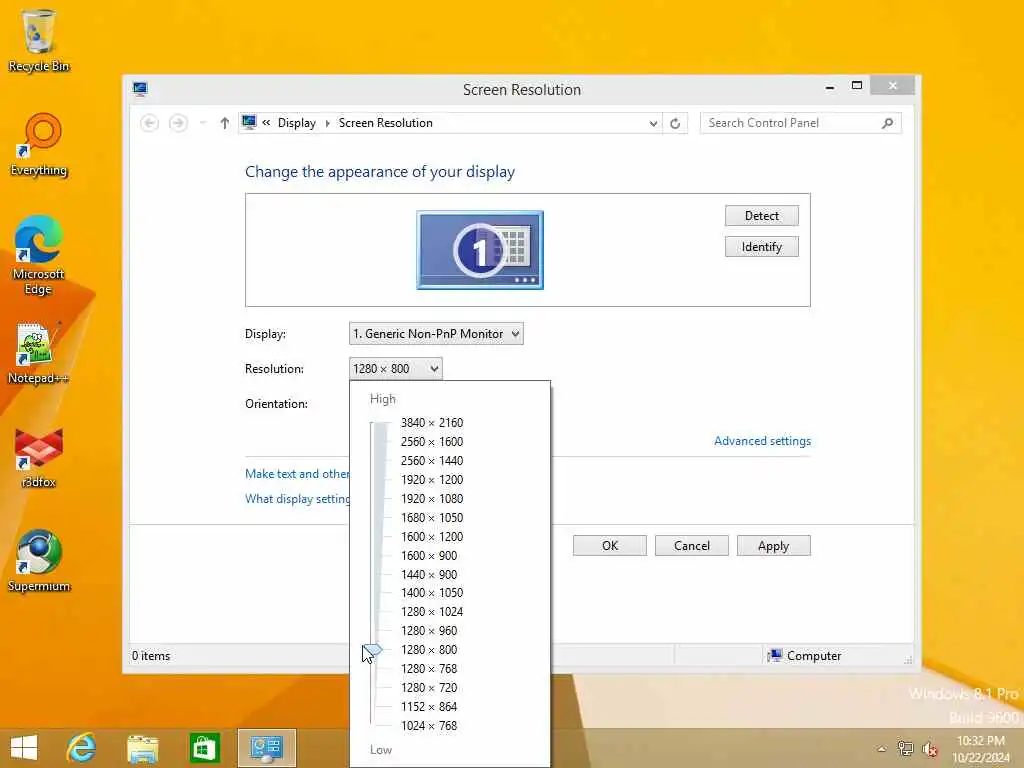This screenshot has width=1024, height=768.
Task: Click the Cancel button
Action: pos(692,546)
